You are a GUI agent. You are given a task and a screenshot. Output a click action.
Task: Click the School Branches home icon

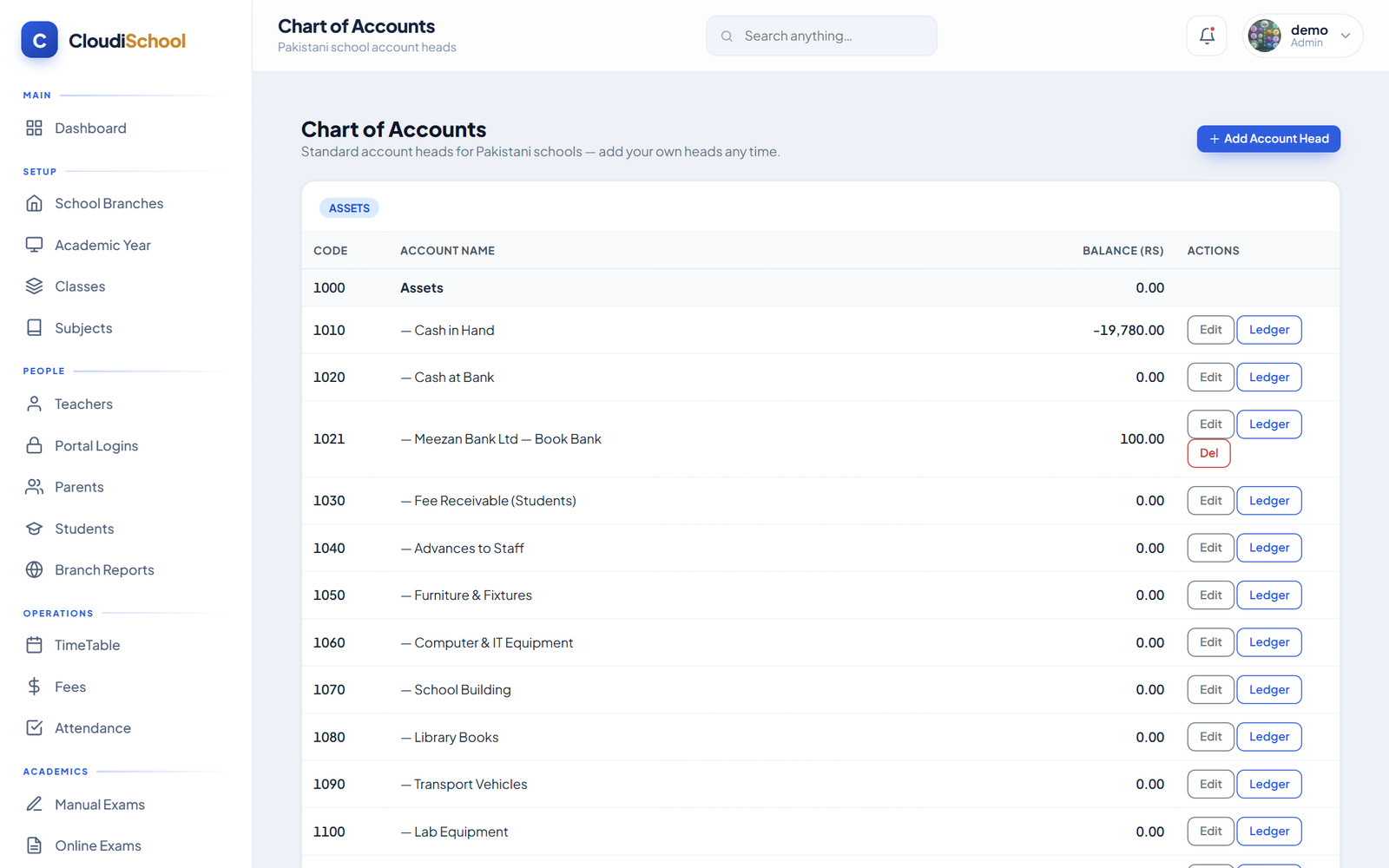pyautogui.click(x=34, y=203)
